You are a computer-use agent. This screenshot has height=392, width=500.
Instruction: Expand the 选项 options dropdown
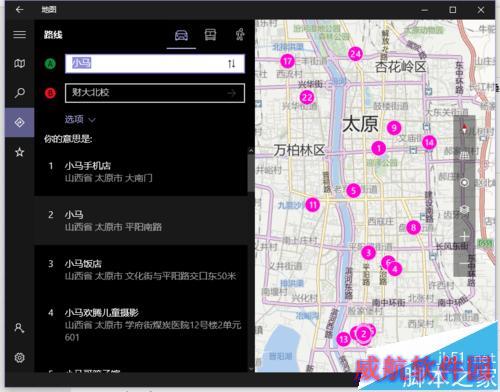(x=80, y=119)
